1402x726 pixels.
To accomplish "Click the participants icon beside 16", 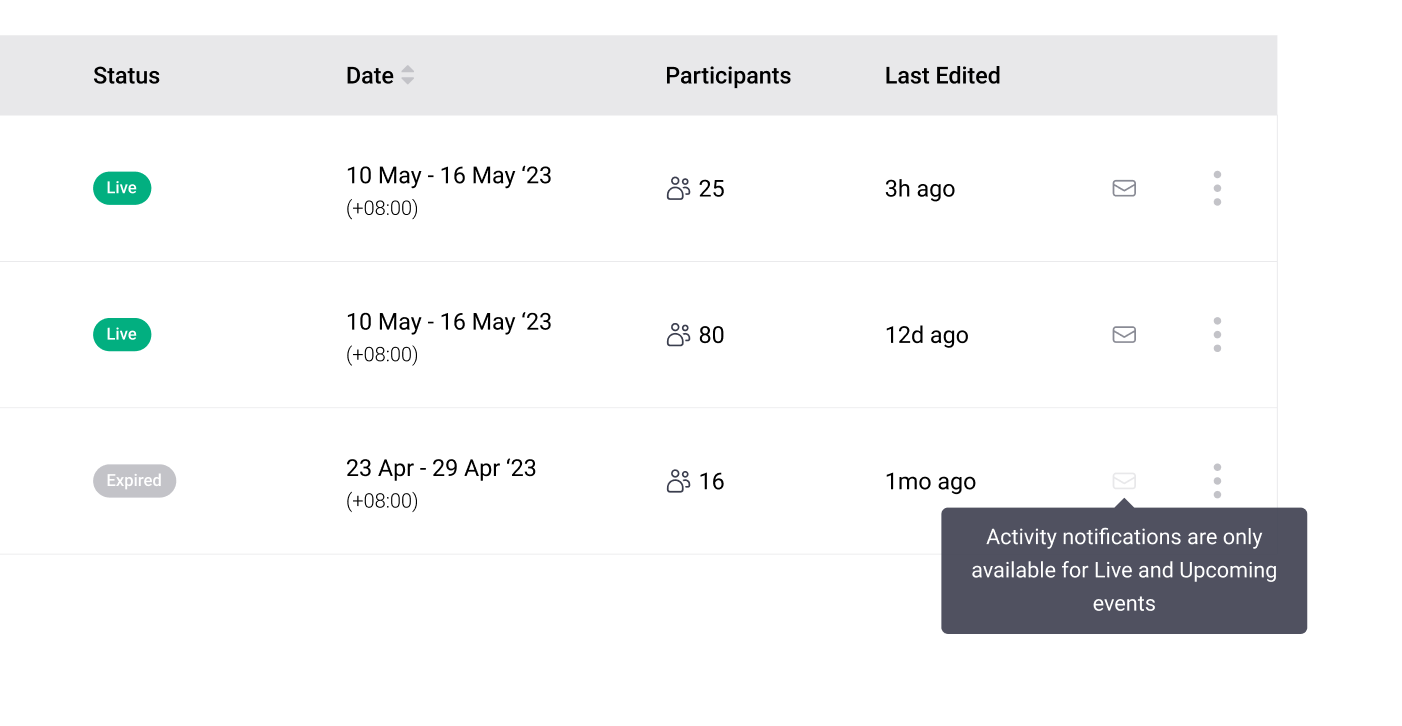I will [679, 481].
